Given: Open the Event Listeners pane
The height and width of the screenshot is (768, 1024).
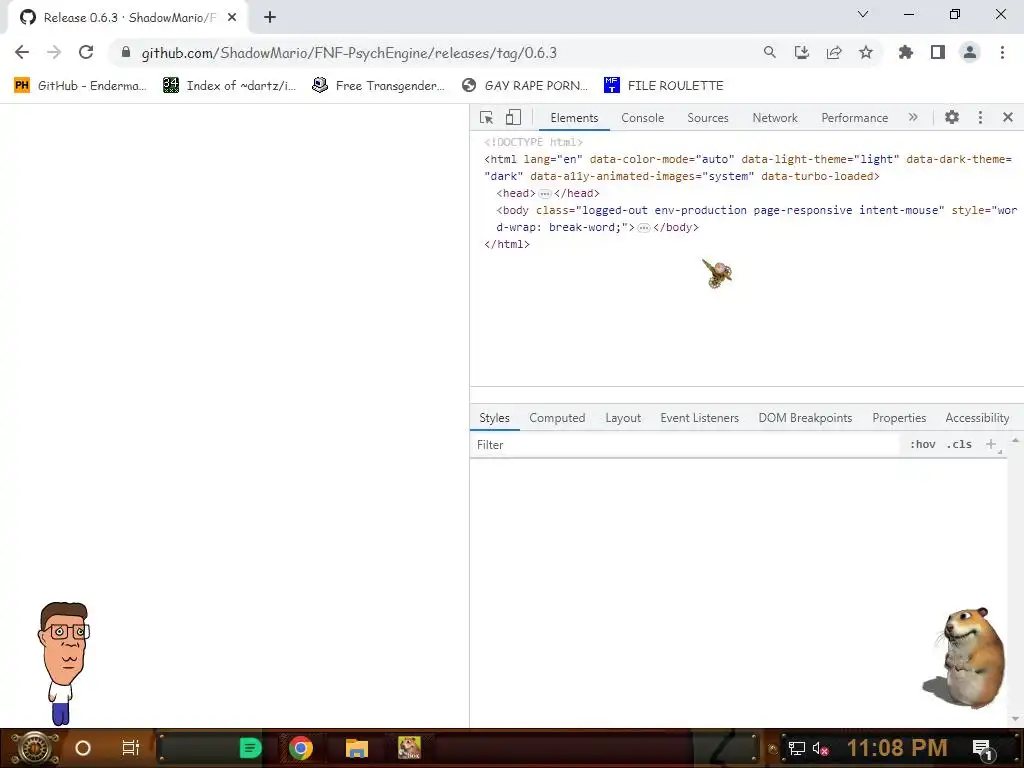Looking at the screenshot, I should click(699, 418).
